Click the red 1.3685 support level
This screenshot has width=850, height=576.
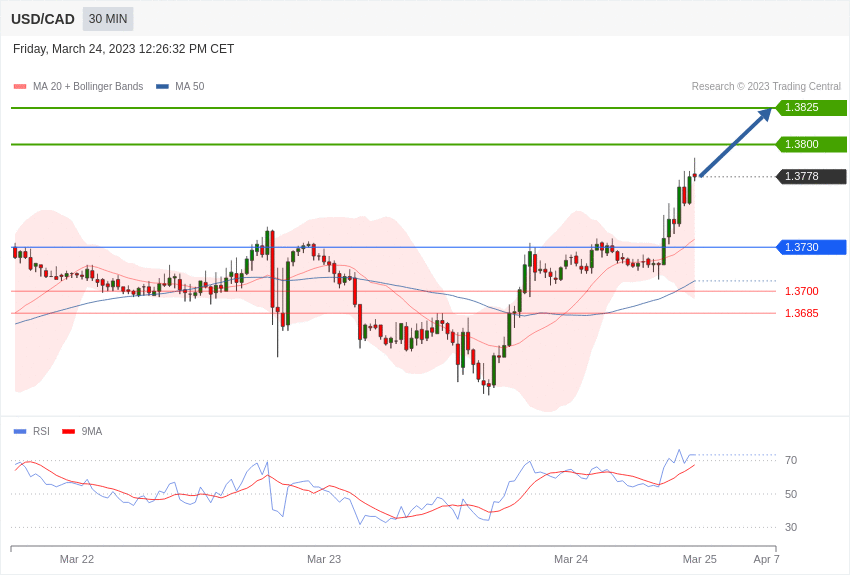802,313
